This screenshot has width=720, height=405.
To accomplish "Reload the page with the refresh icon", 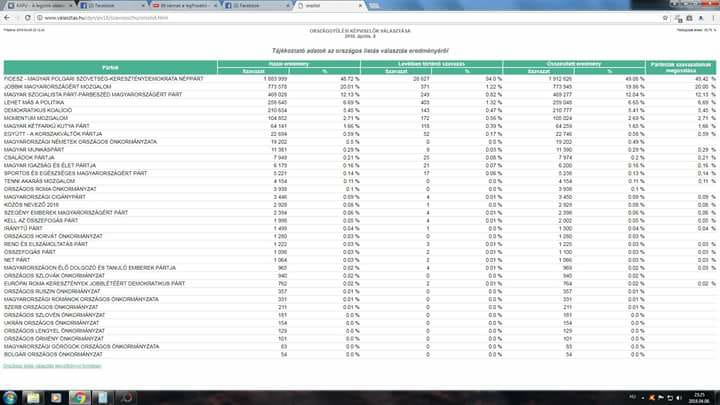I will point(28,17).
